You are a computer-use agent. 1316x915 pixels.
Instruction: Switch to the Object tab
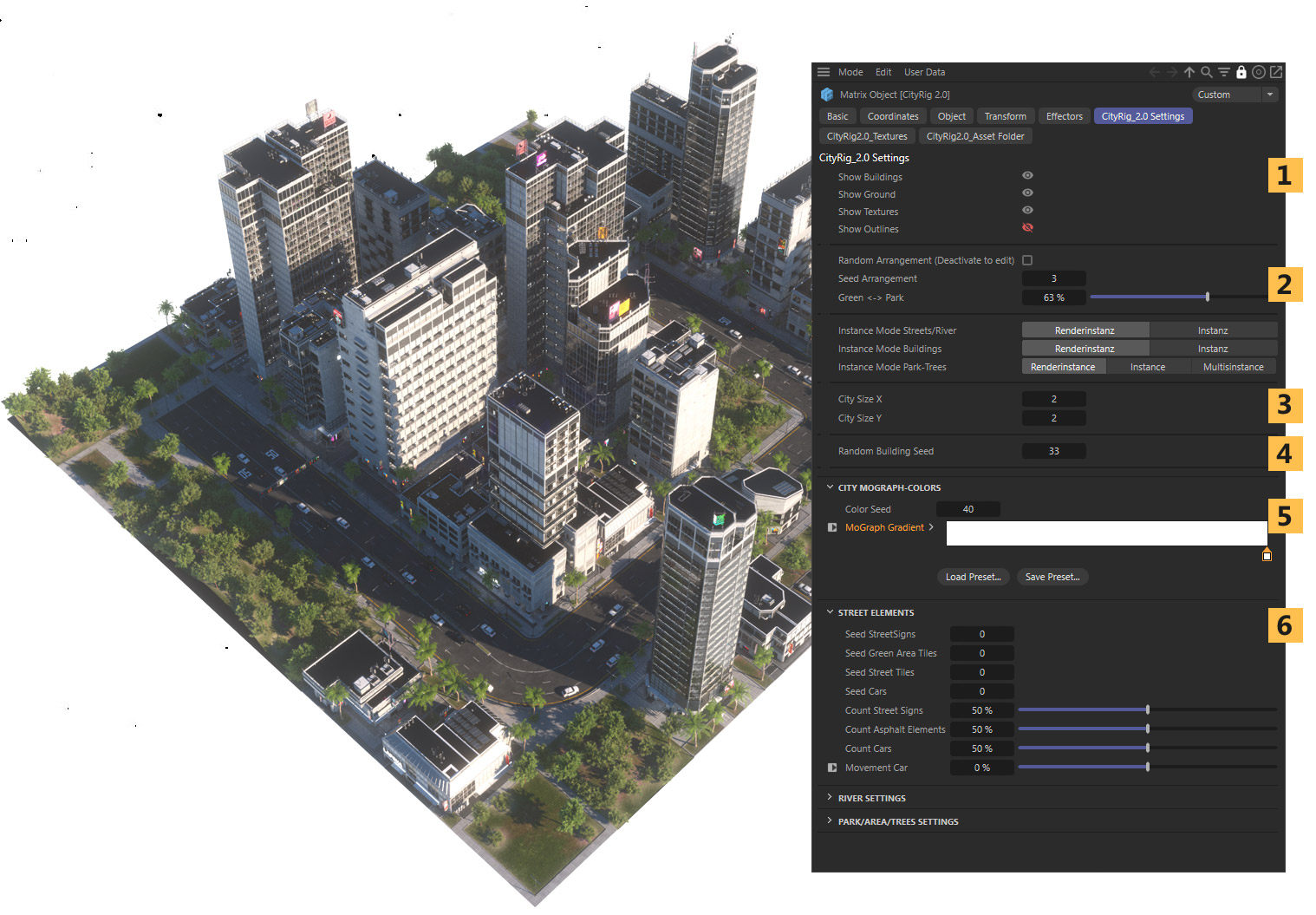[951, 116]
